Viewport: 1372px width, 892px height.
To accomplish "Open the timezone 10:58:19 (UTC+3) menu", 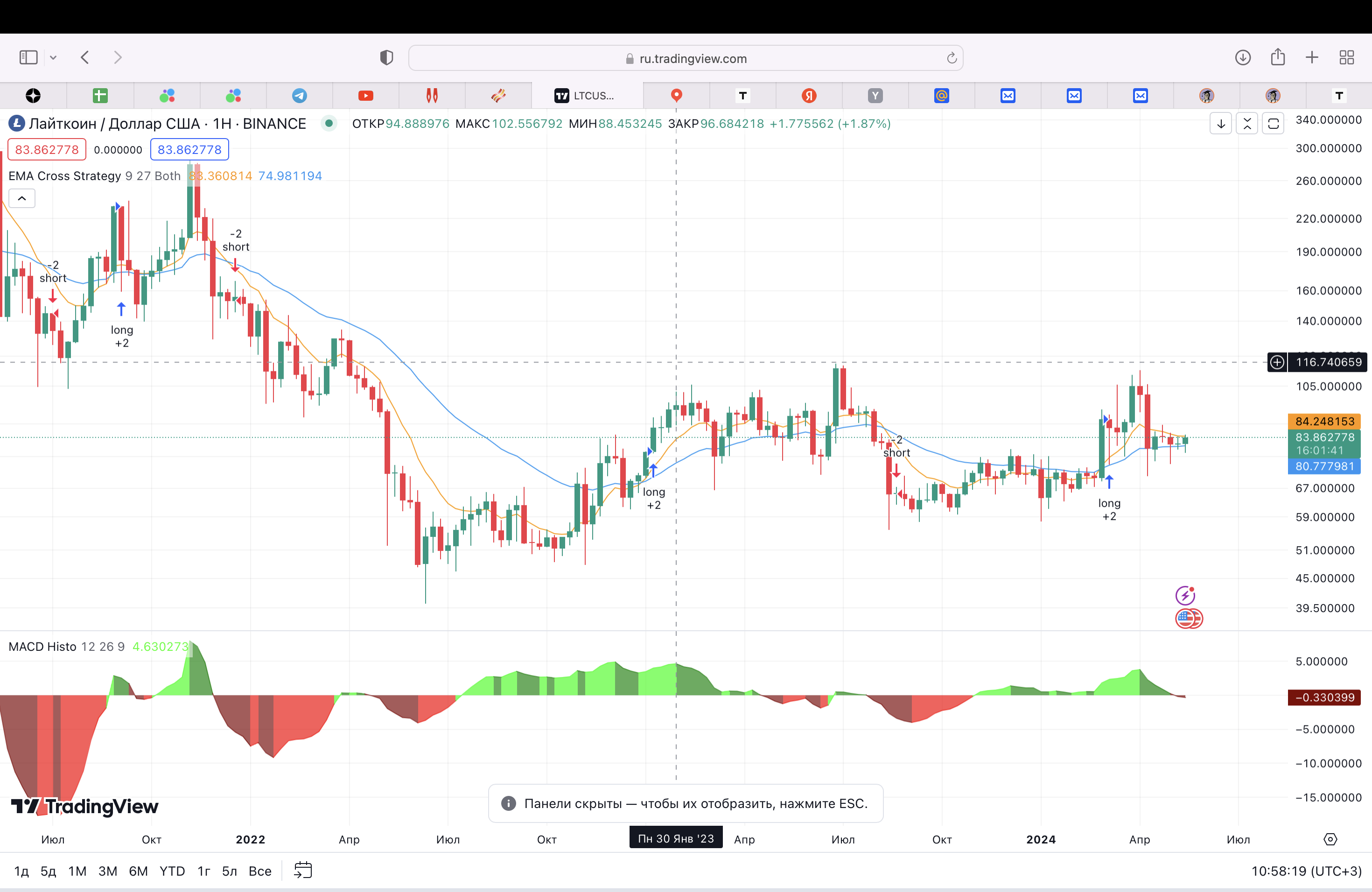I will [1306, 871].
